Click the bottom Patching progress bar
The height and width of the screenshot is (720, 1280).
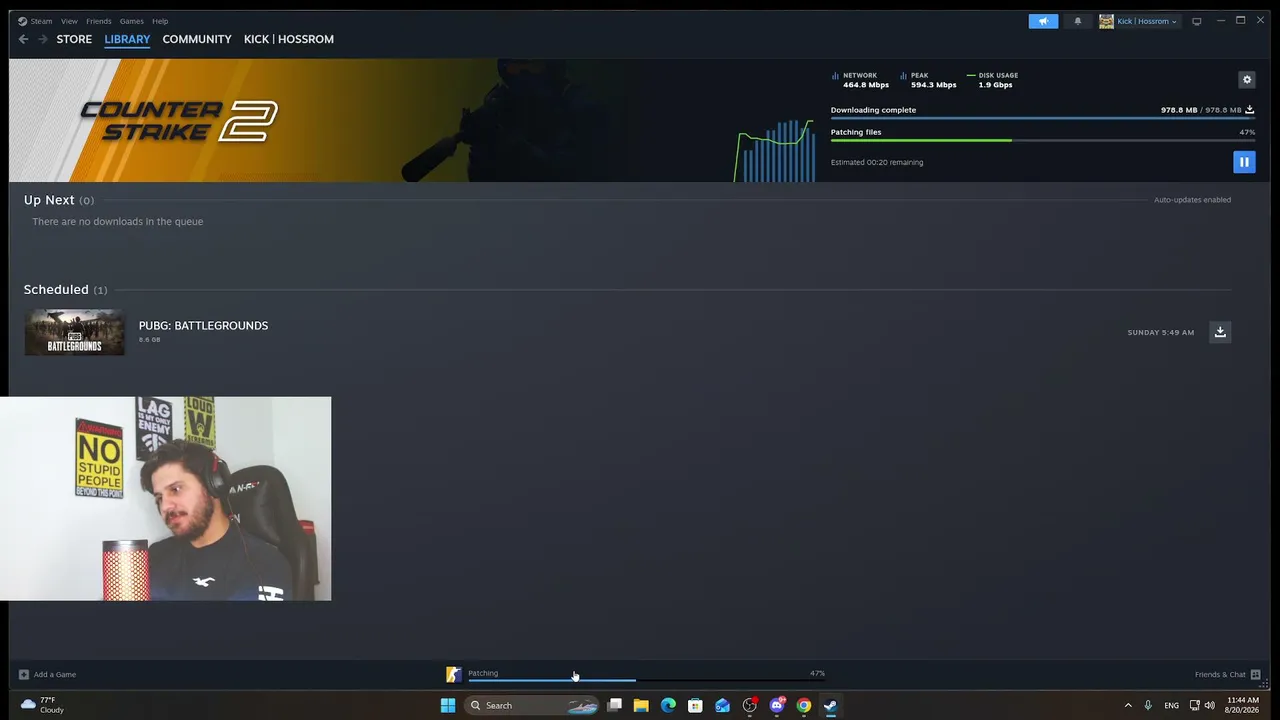(x=647, y=681)
